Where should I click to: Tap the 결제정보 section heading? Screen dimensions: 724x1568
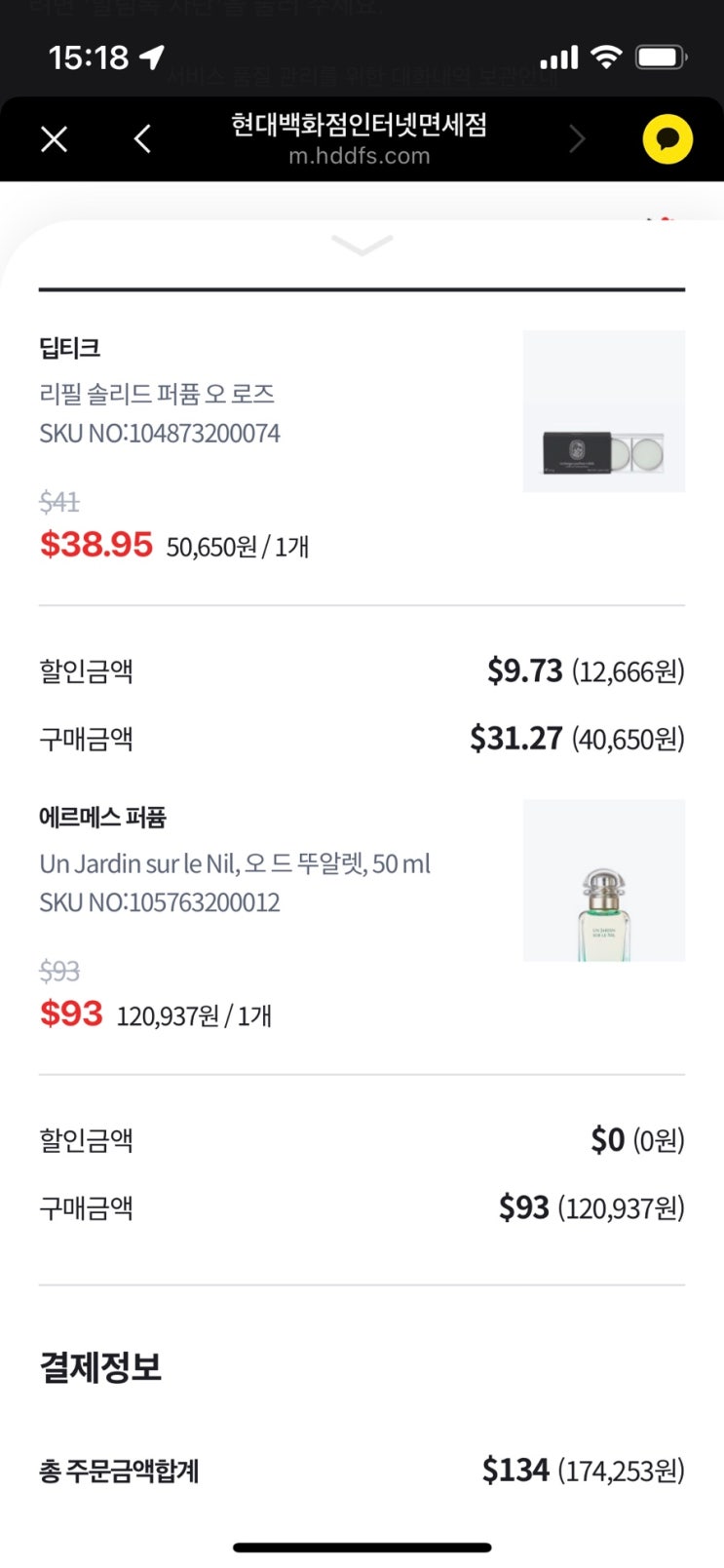tap(100, 1366)
